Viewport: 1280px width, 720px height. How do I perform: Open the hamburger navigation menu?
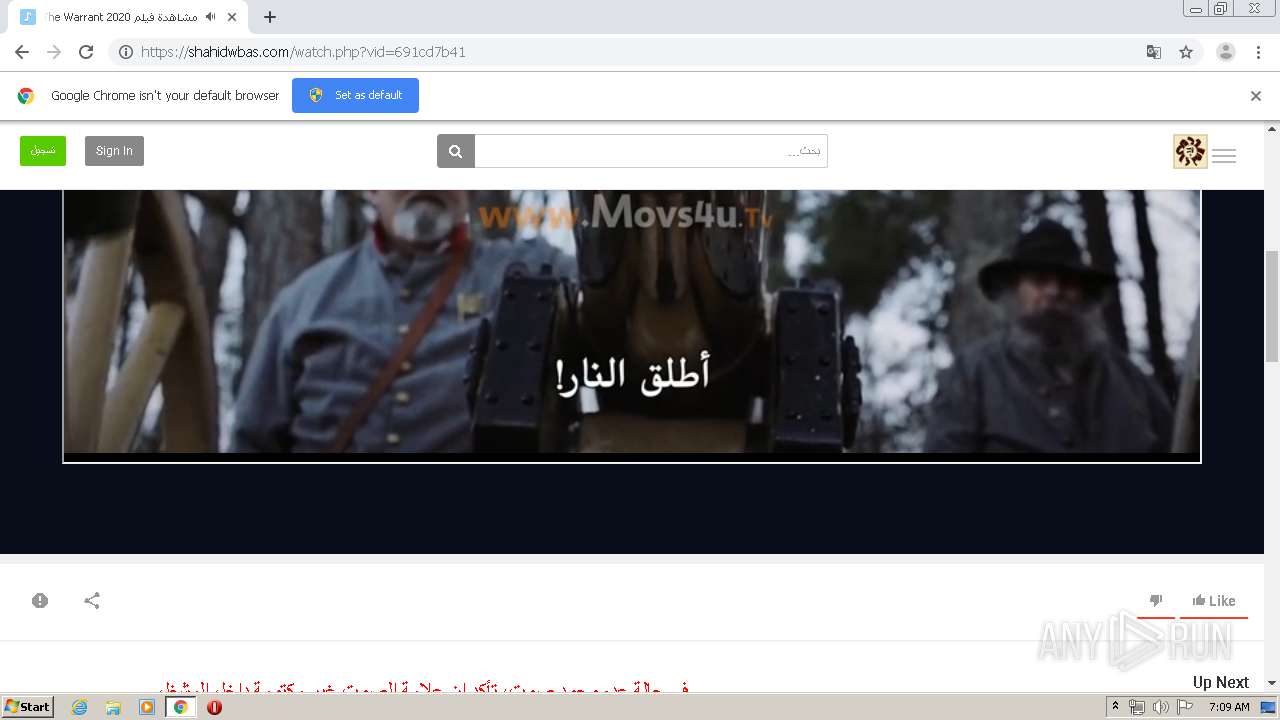(1224, 155)
